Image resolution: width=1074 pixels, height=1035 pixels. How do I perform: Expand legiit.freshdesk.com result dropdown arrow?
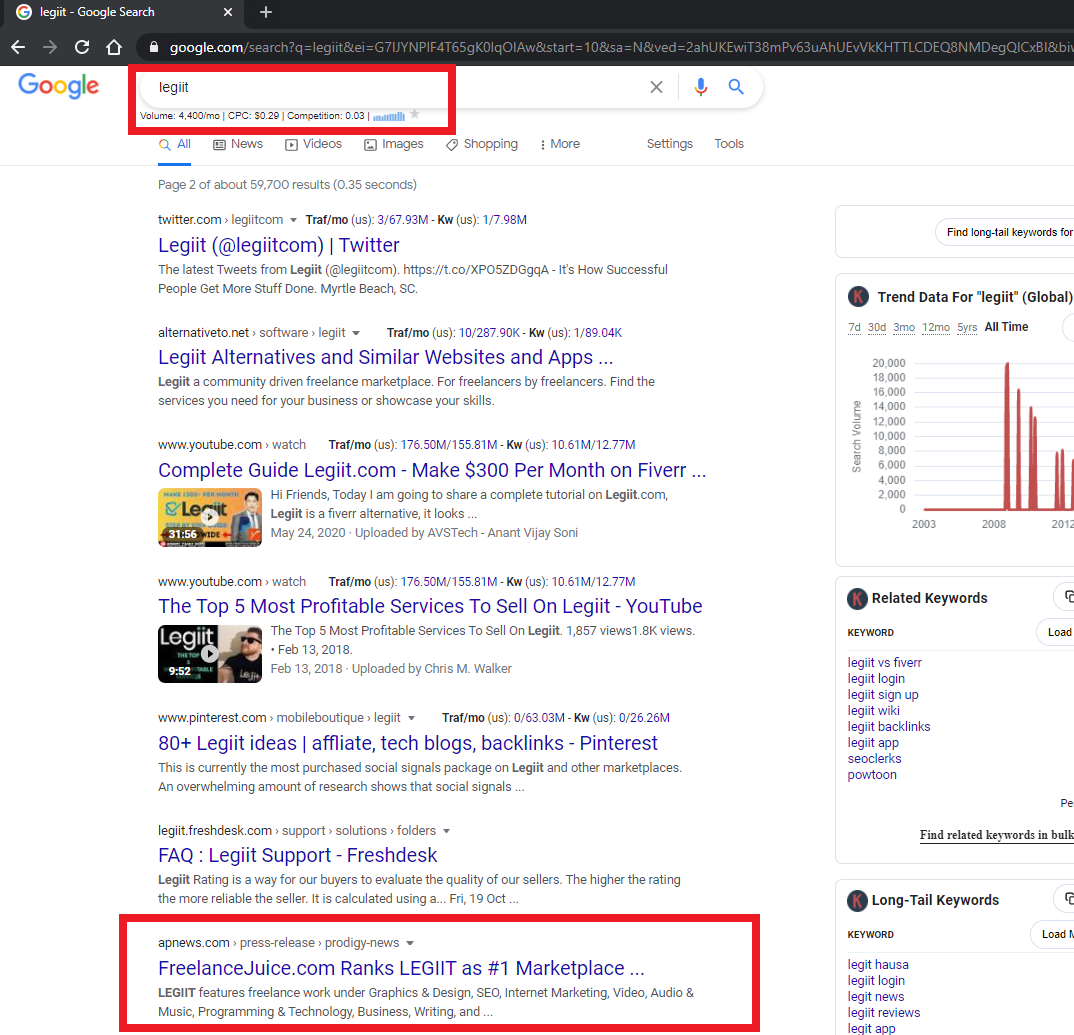[x=446, y=831]
